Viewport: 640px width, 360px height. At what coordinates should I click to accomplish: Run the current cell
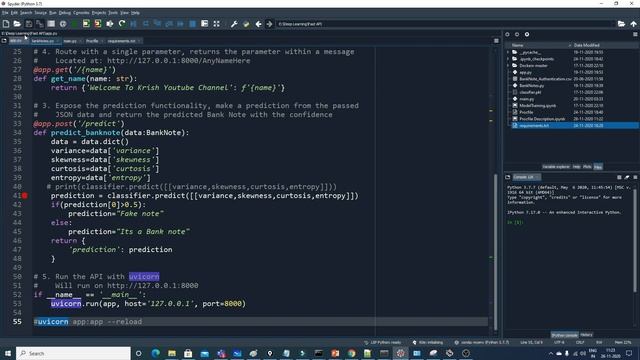86,24
